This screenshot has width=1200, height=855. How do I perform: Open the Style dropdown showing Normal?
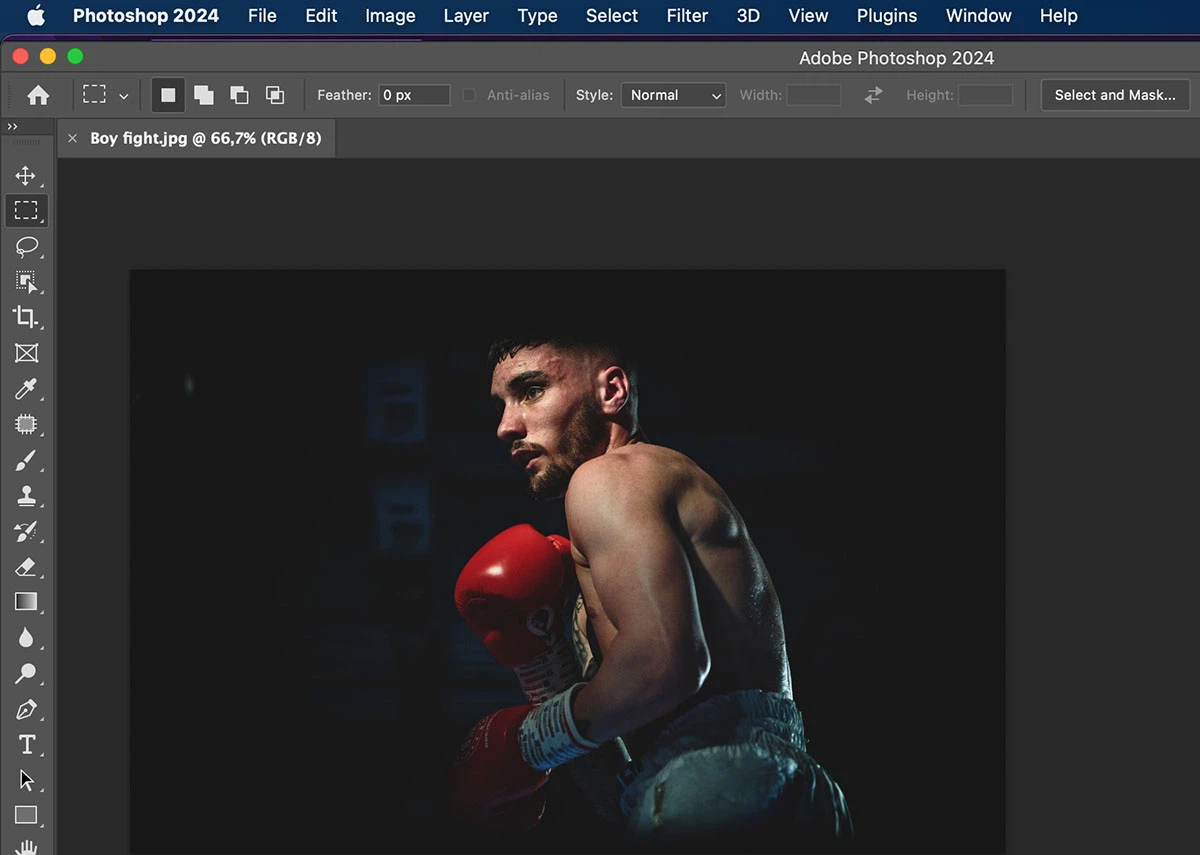(673, 95)
